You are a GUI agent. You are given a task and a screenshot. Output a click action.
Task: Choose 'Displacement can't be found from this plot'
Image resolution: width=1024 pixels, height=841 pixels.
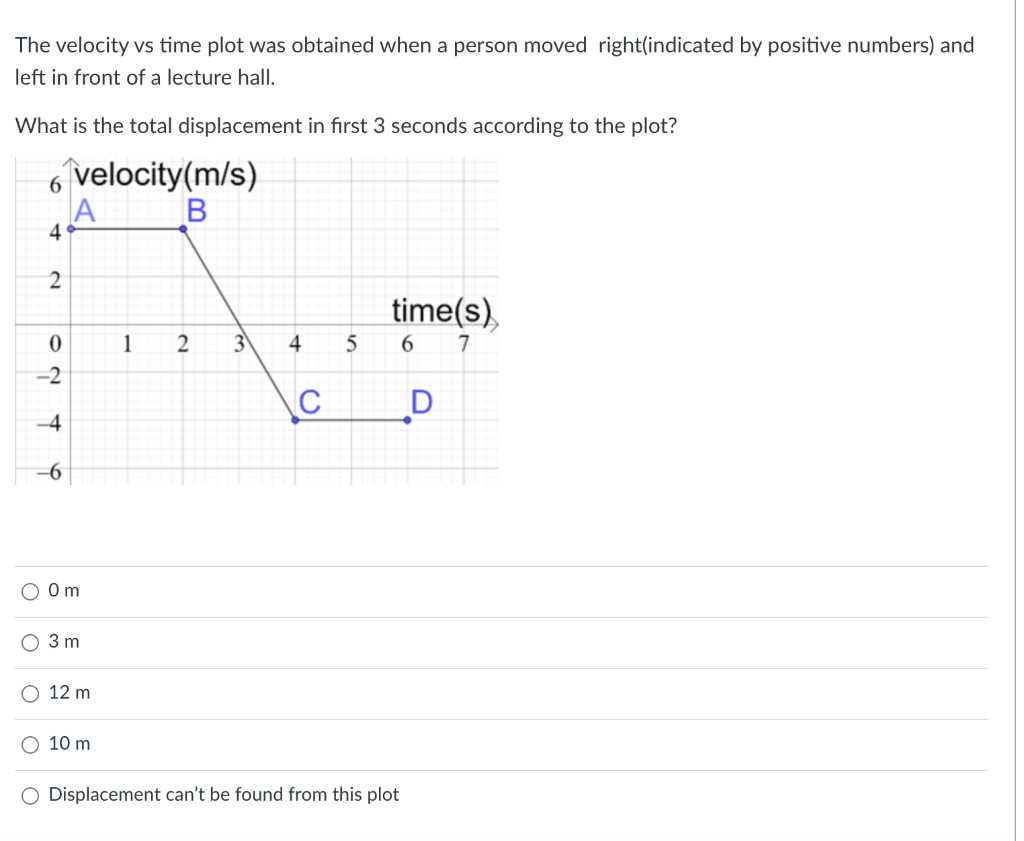[x=30, y=795]
